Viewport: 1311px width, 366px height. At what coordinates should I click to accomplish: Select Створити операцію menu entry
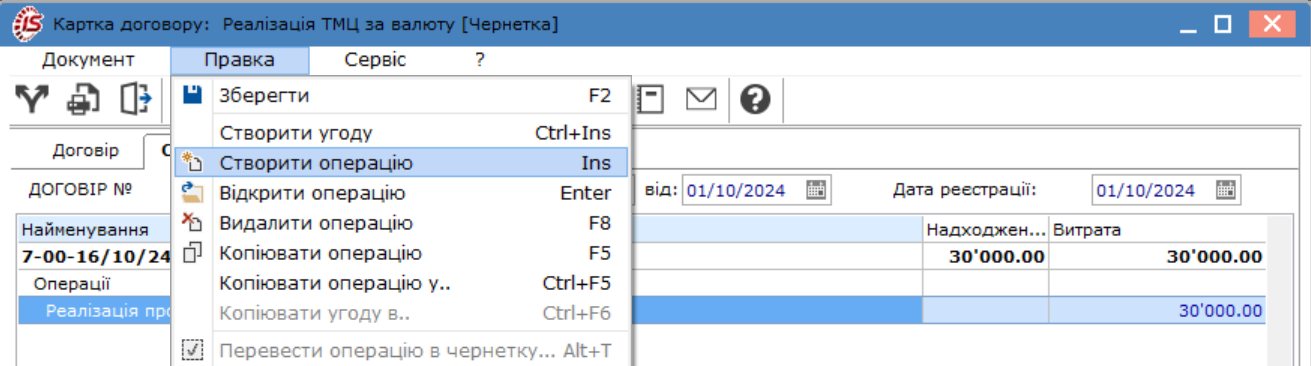[400, 163]
